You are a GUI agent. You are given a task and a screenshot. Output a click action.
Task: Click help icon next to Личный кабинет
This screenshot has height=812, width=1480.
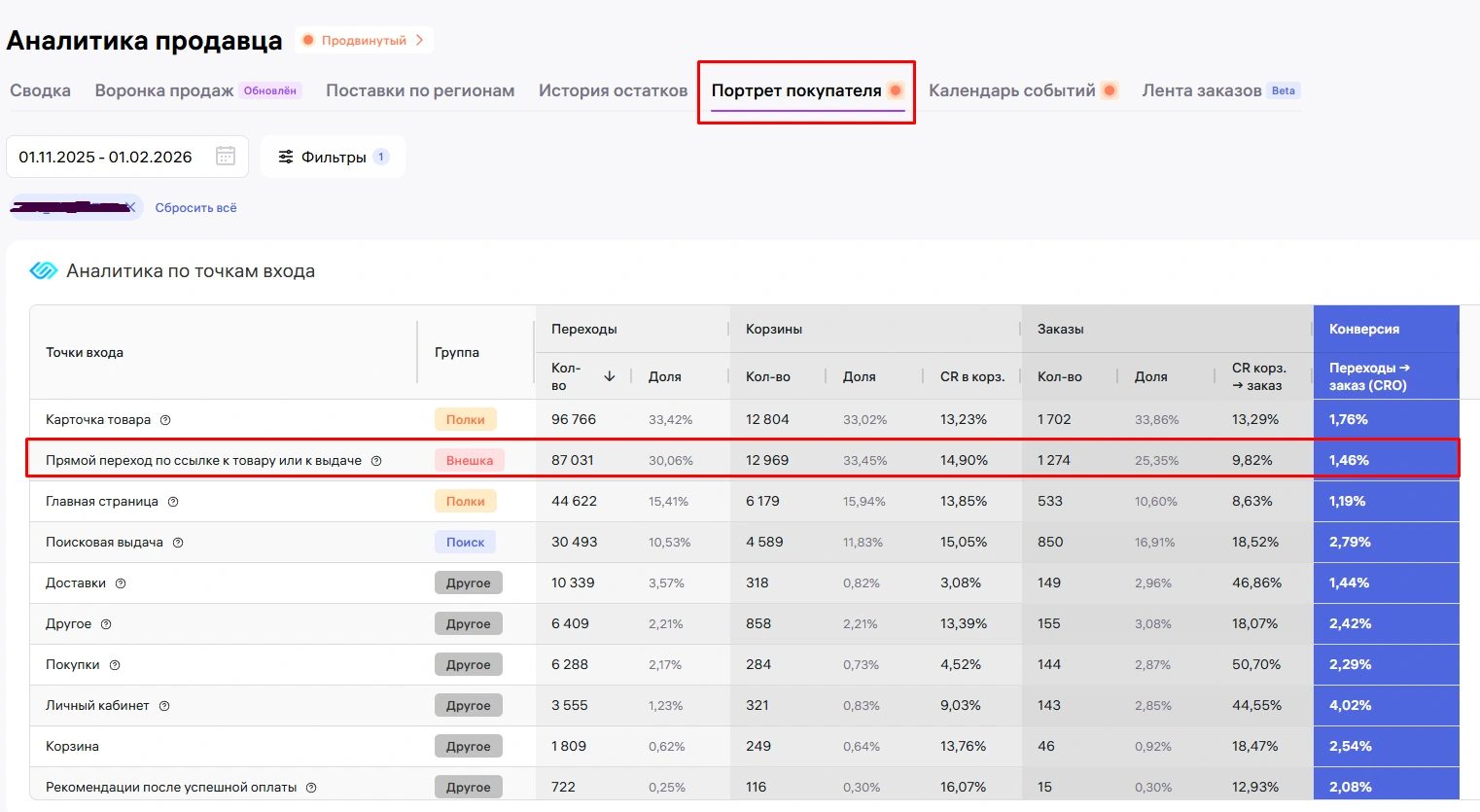pyautogui.click(x=164, y=706)
